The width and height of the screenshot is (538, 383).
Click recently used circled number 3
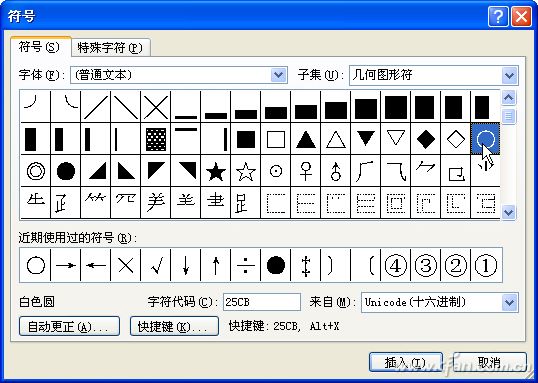coord(426,266)
